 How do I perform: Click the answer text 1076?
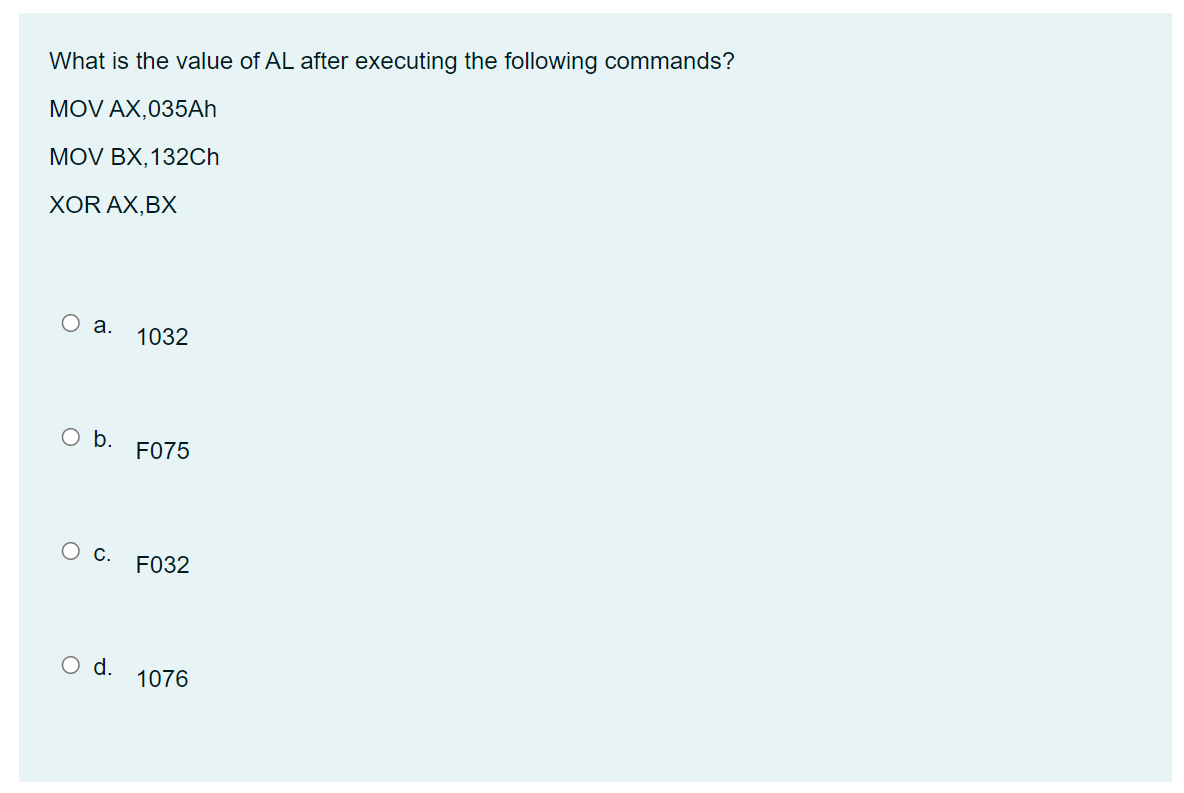163,679
